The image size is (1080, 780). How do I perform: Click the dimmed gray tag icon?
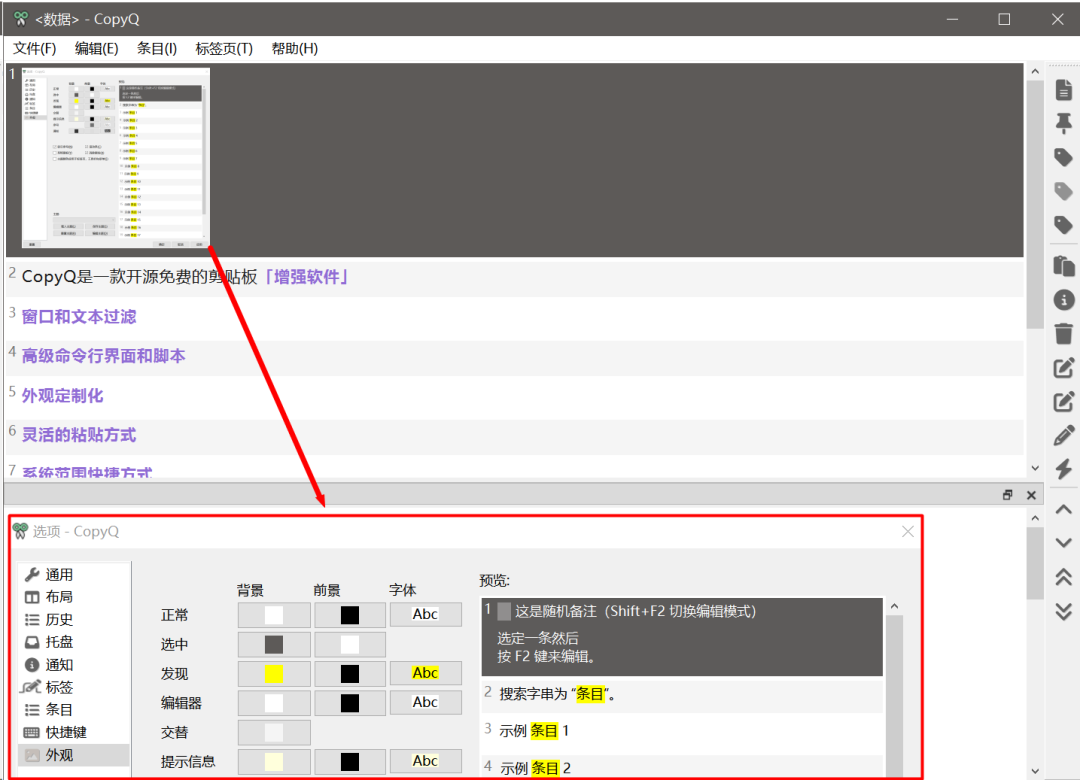1063,191
